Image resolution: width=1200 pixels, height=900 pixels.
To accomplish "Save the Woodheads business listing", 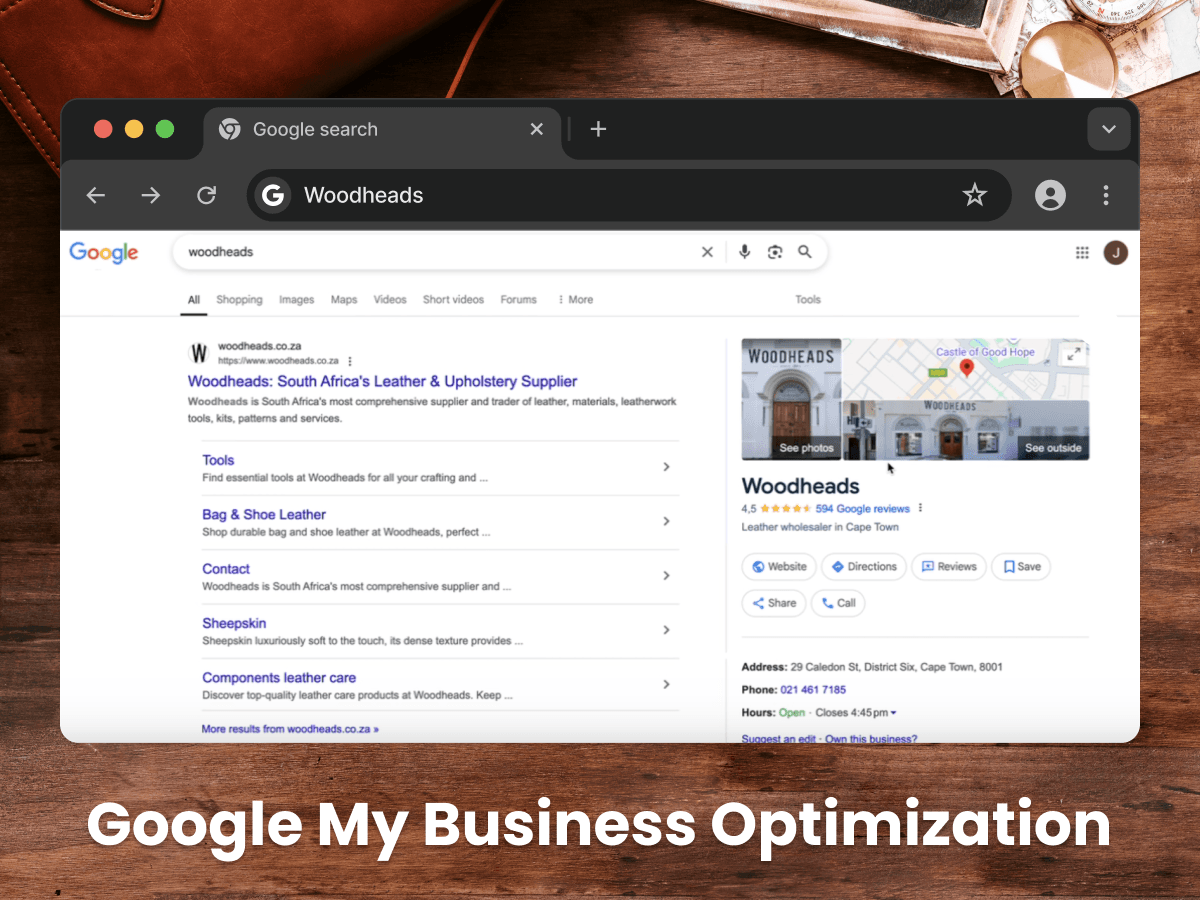I will (x=1022, y=566).
